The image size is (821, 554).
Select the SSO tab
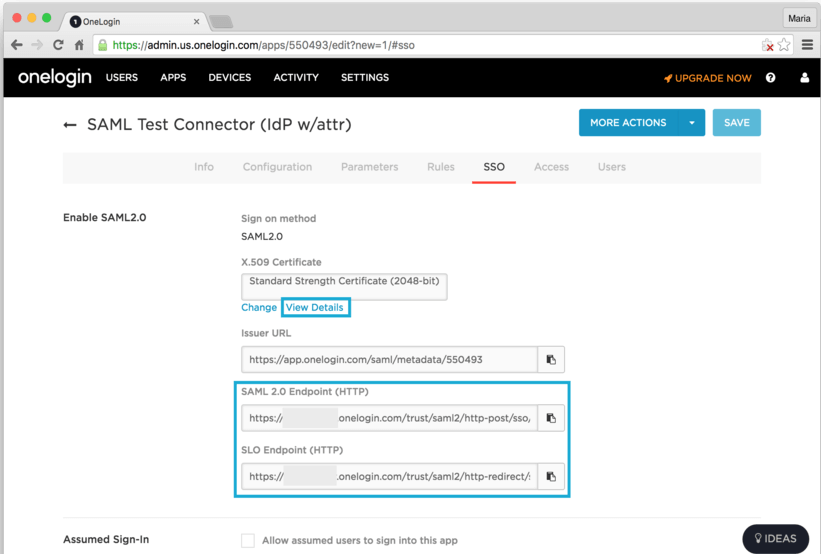pos(494,167)
